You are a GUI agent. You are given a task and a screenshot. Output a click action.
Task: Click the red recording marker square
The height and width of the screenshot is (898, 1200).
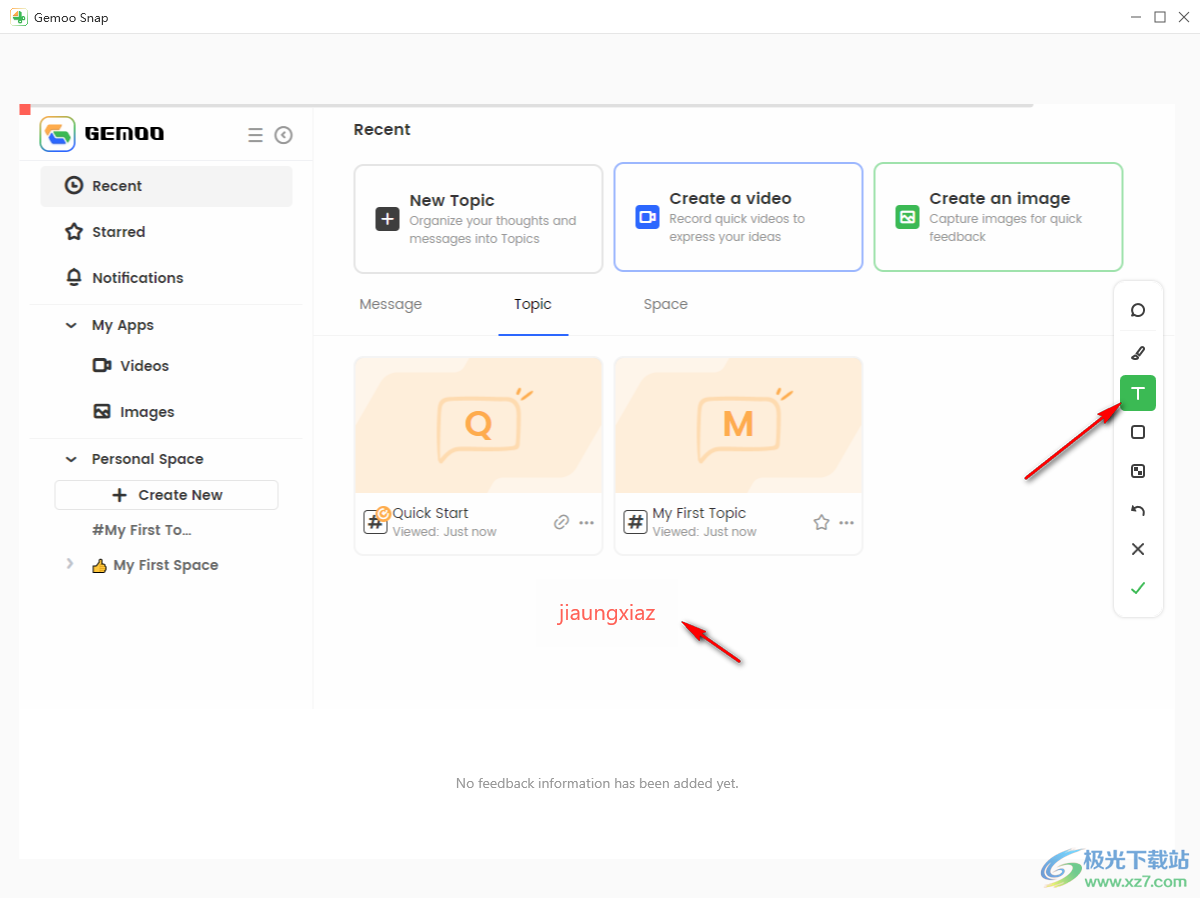tap(25, 109)
